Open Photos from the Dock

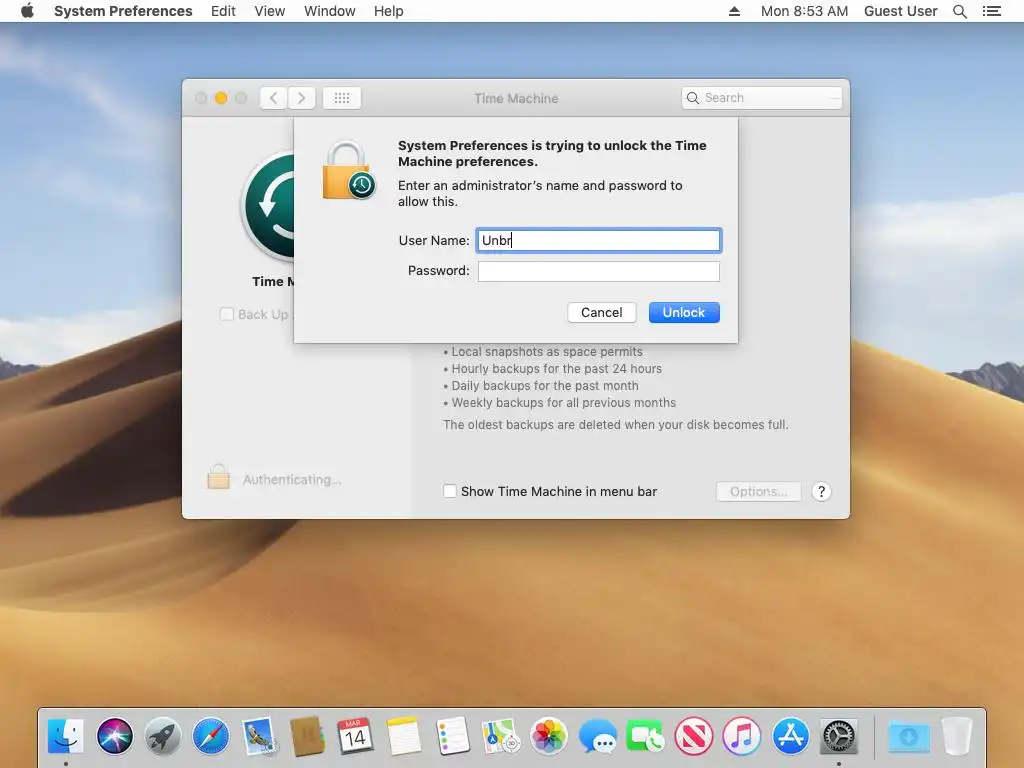point(549,736)
